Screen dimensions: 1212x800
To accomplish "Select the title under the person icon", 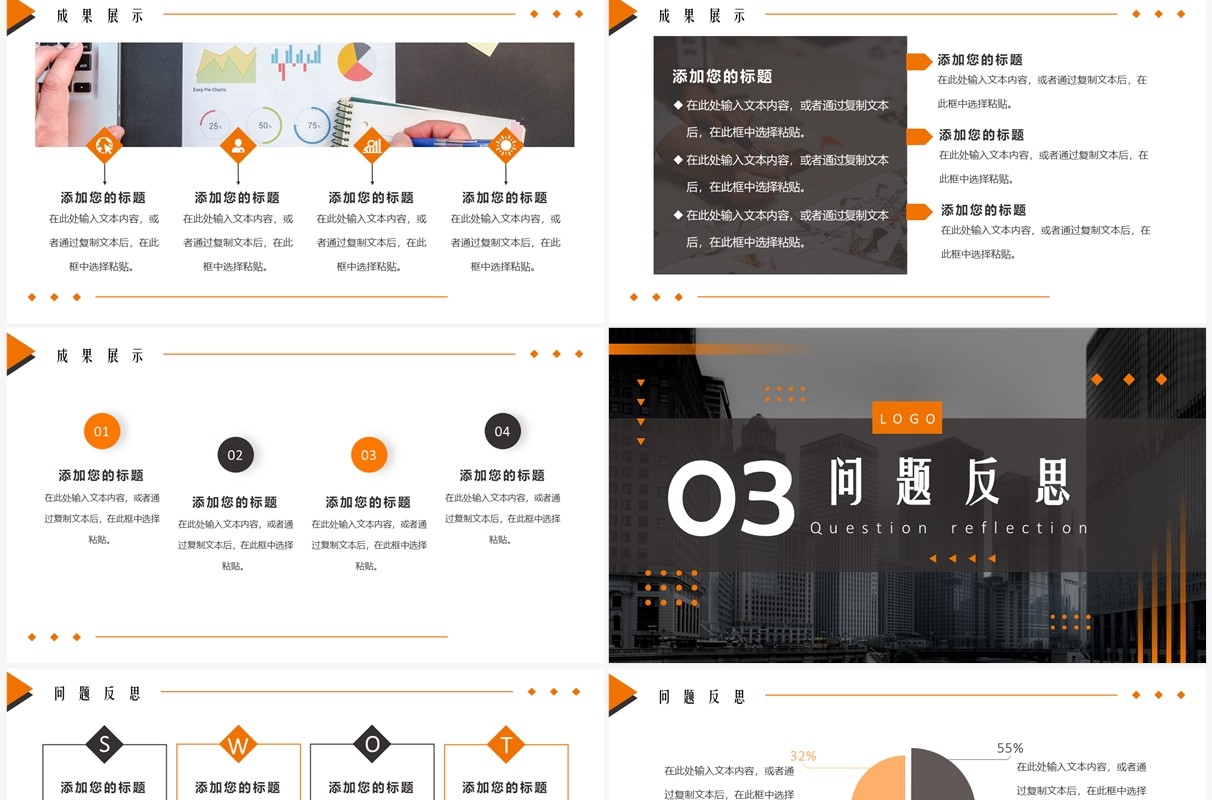I will click(237, 198).
